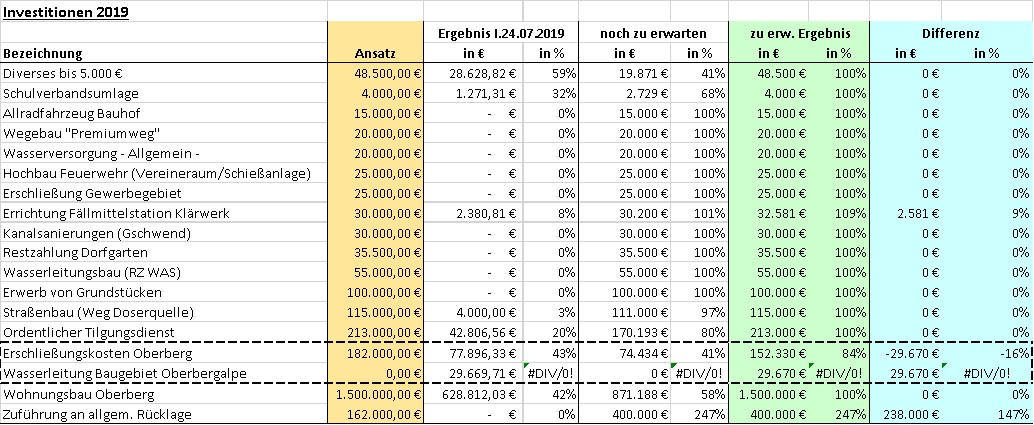
Task: Click the Ansatz column header cell
Action: (x=375, y=53)
